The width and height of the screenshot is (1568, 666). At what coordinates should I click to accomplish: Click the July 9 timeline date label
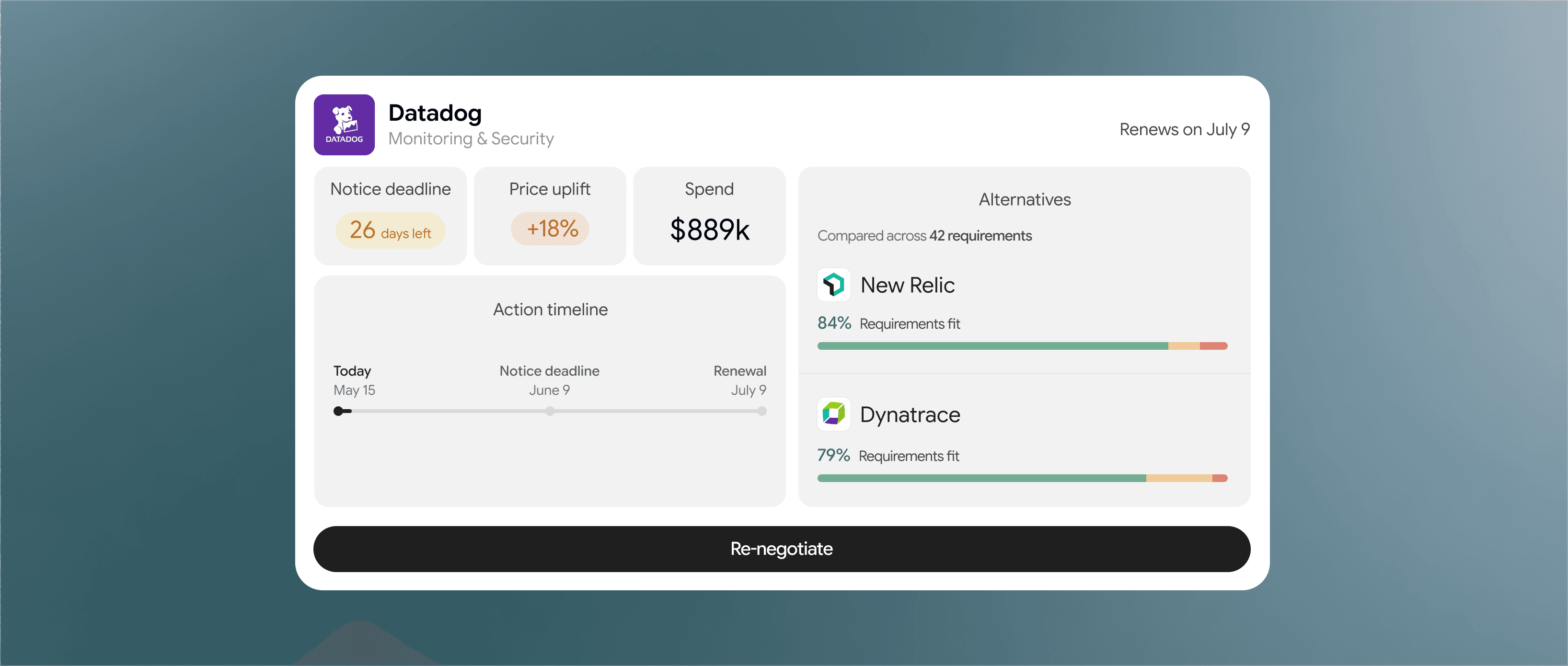(x=748, y=390)
